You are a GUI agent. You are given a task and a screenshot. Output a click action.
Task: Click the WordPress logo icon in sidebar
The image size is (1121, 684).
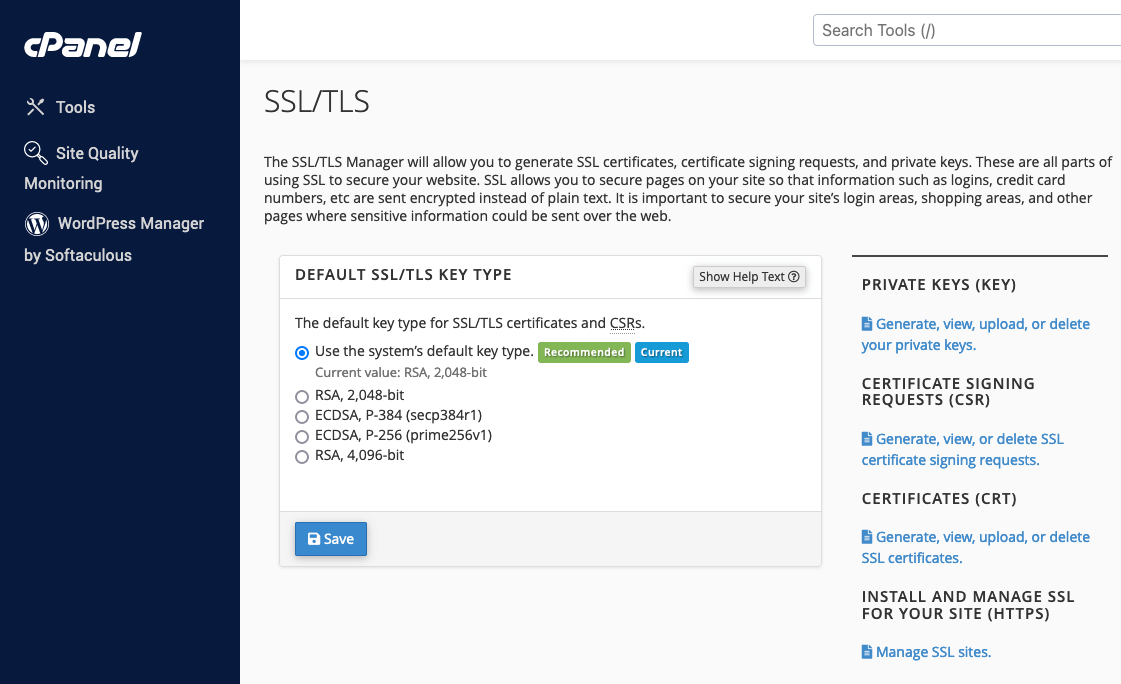tap(36, 224)
